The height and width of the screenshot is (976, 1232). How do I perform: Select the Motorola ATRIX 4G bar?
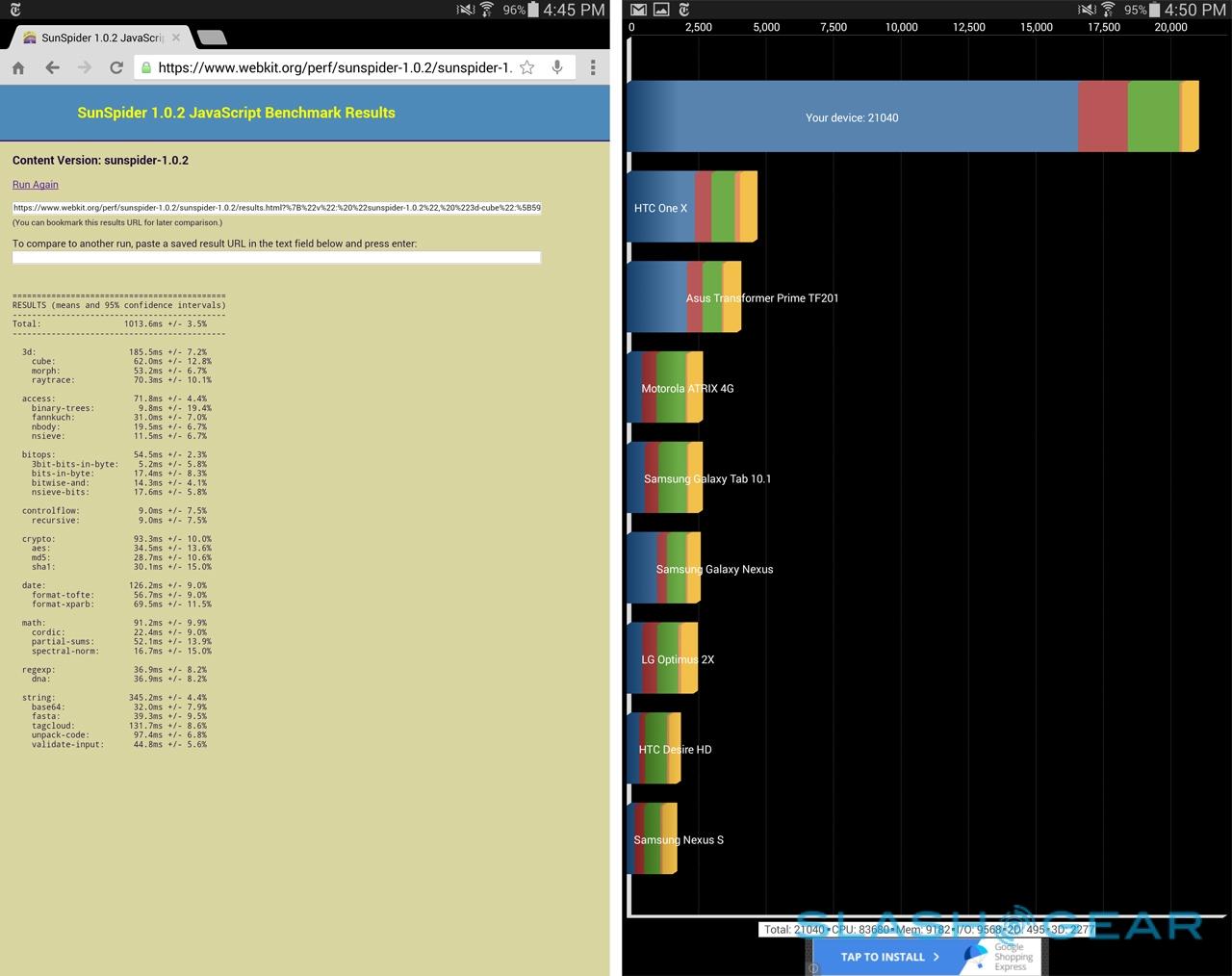click(666, 388)
